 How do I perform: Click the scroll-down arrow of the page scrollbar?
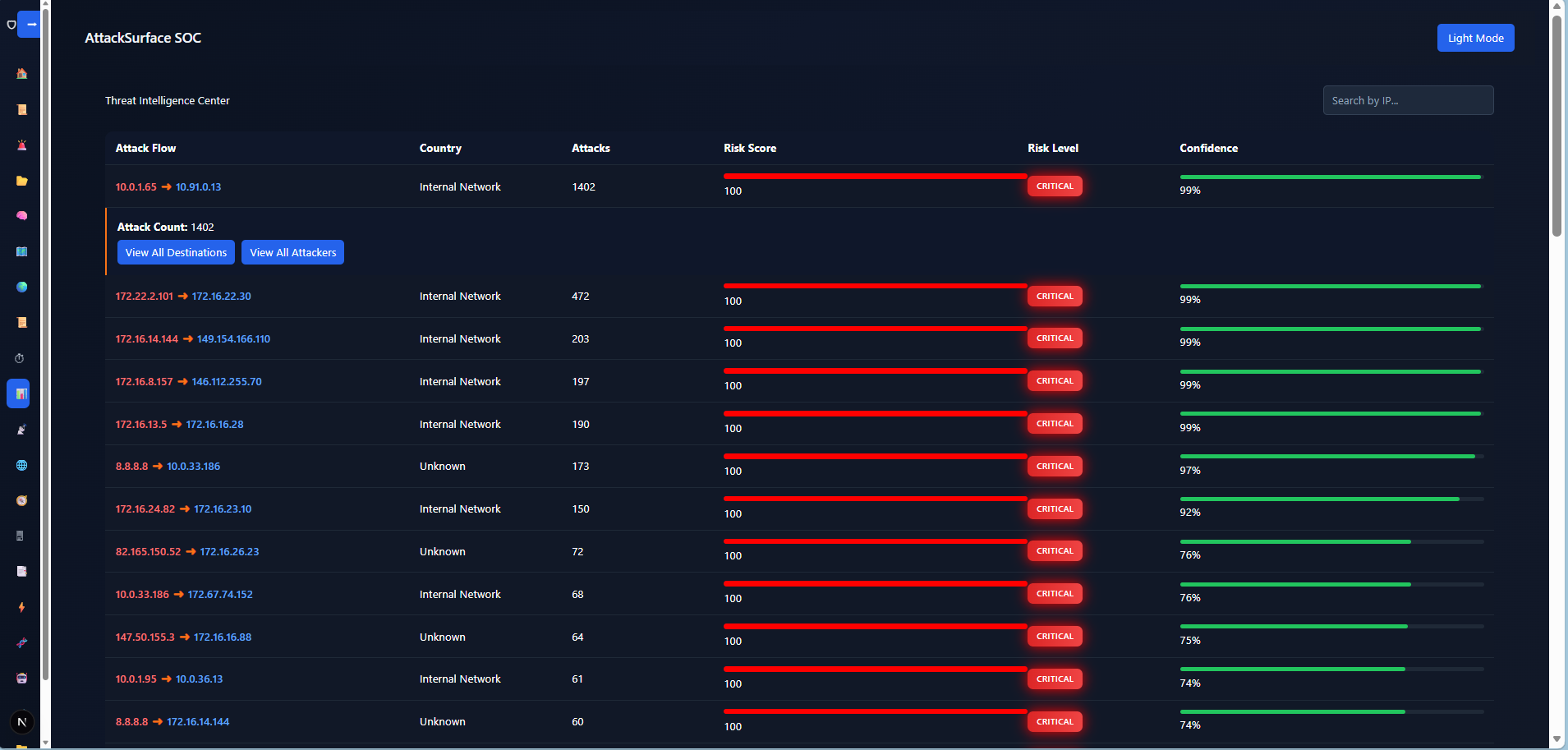click(x=1556, y=741)
